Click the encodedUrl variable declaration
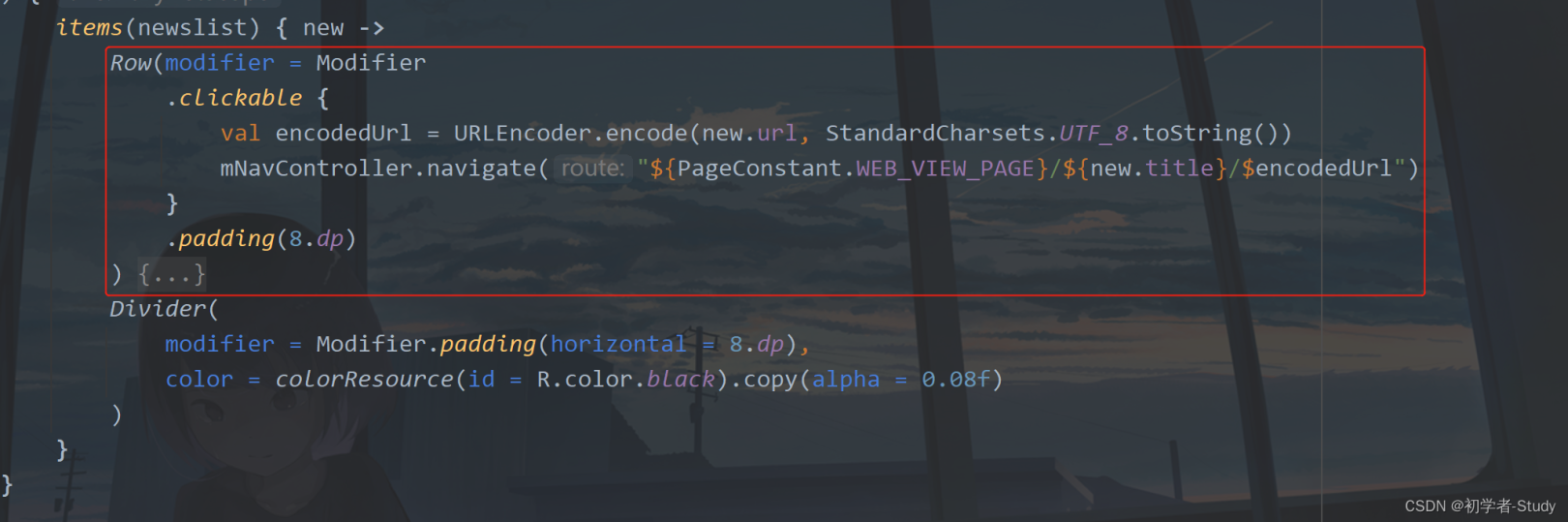 coord(343,133)
